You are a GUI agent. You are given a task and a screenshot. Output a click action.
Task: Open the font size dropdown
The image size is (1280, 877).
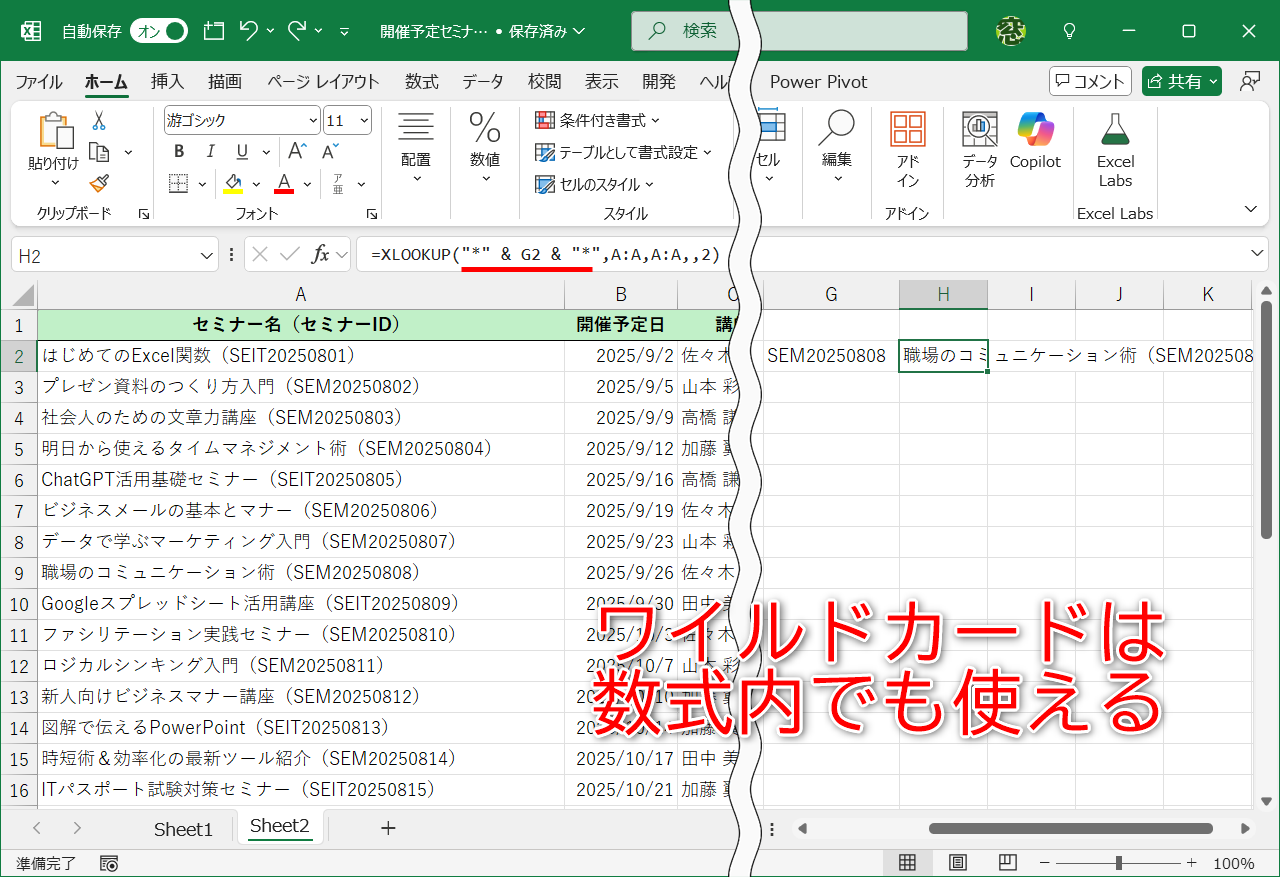point(362,119)
